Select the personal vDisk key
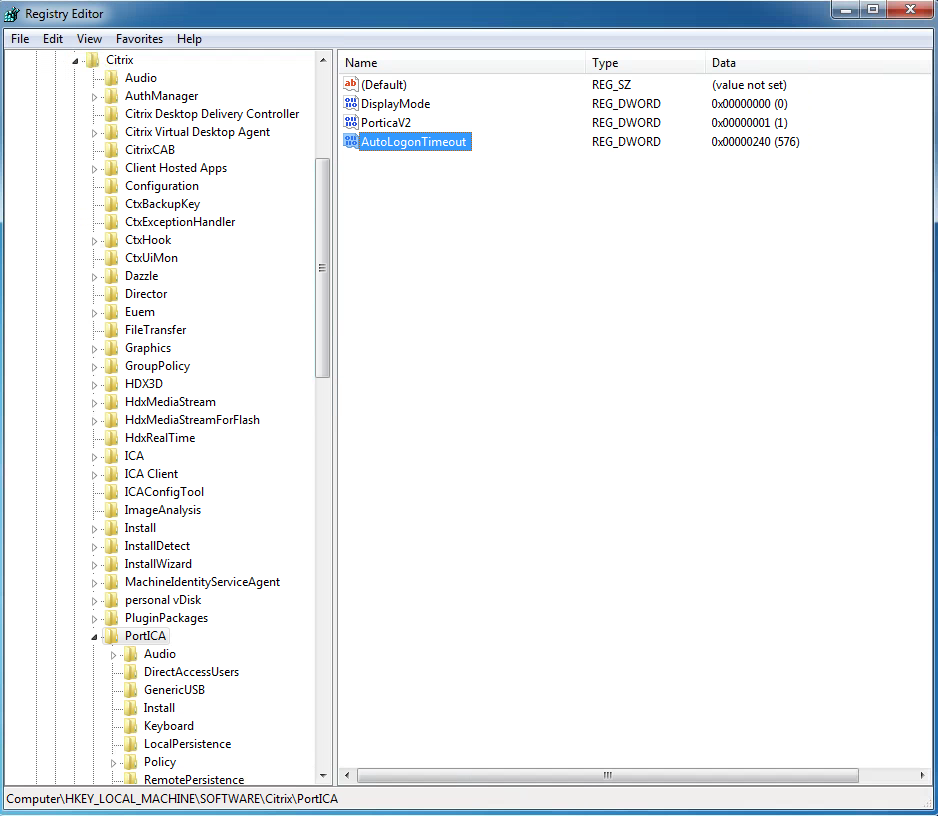This screenshot has width=938, height=816. click(x=163, y=599)
